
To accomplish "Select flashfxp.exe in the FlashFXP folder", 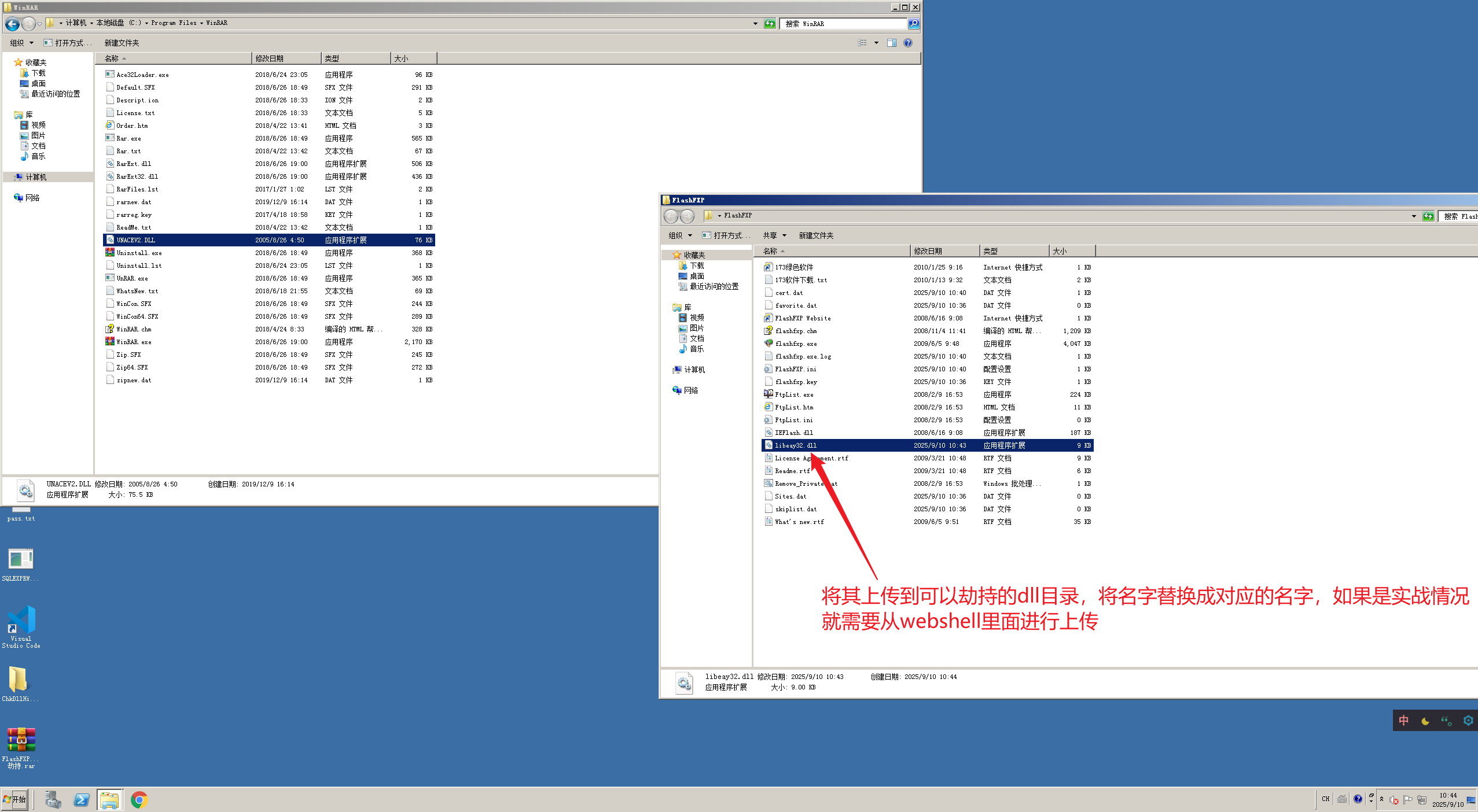I will [x=796, y=344].
